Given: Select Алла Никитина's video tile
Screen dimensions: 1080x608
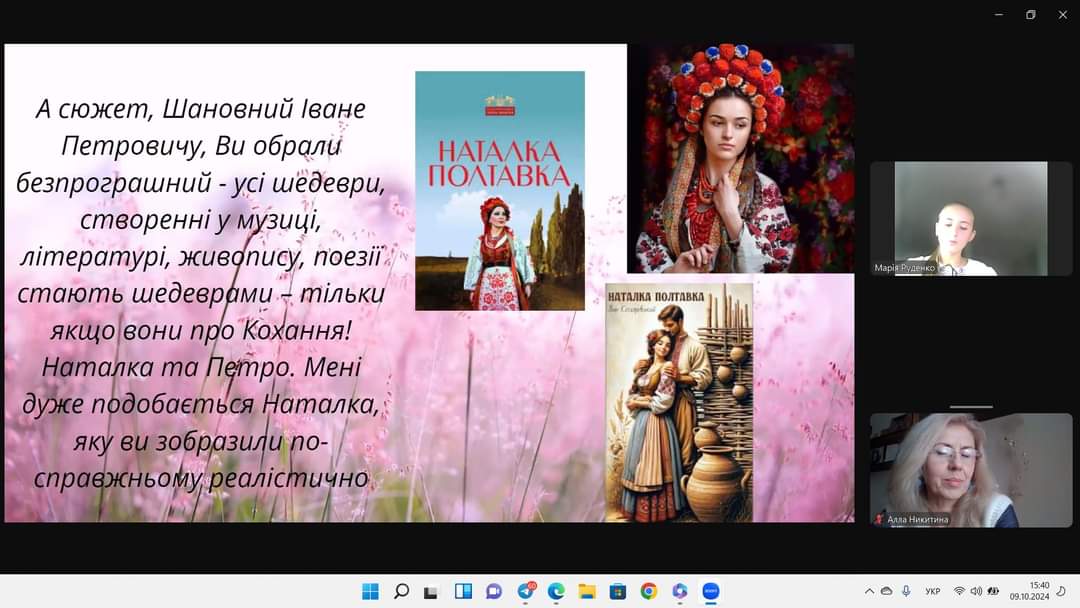Looking at the screenshot, I should (x=970, y=470).
